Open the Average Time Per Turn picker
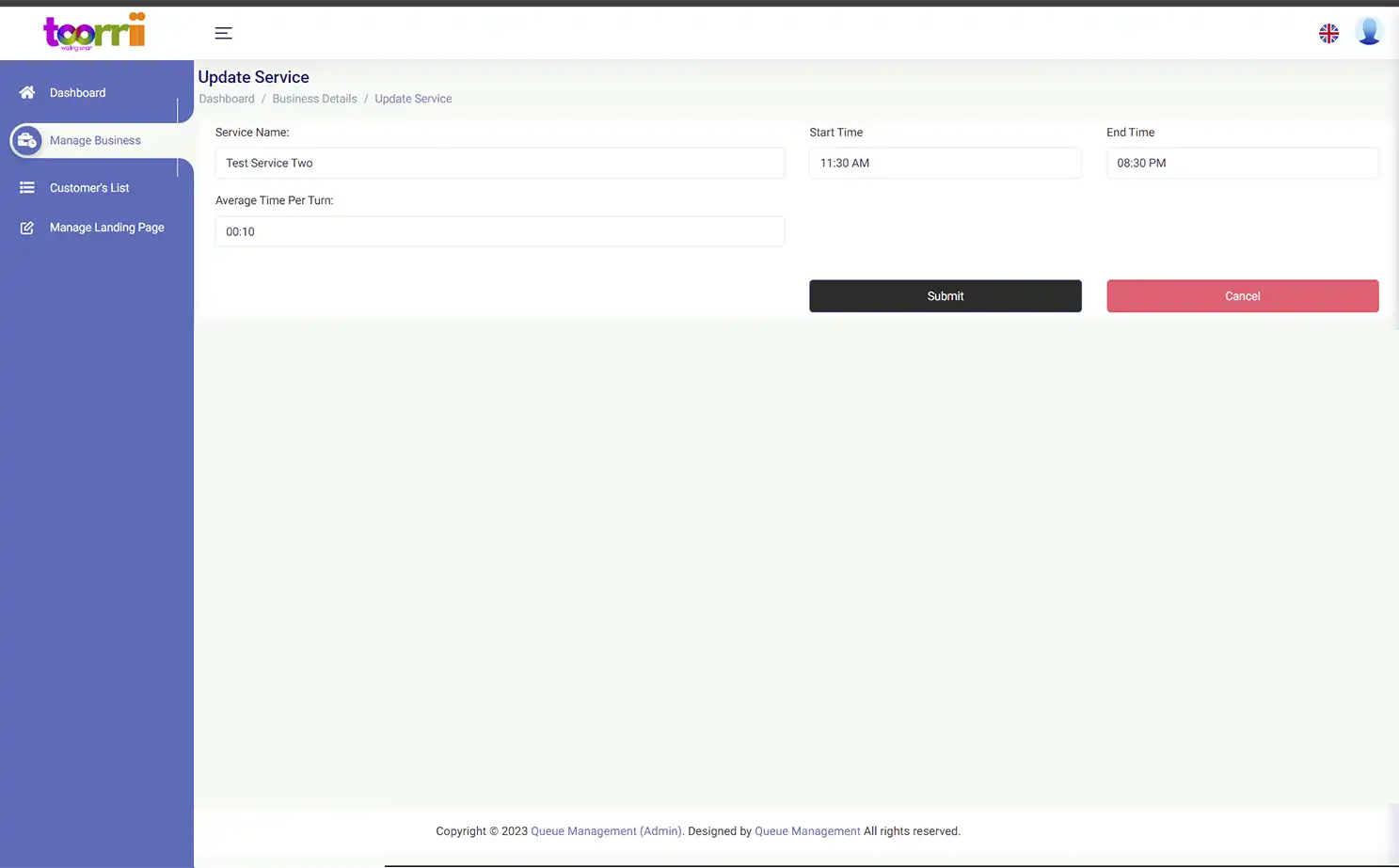 click(x=500, y=231)
